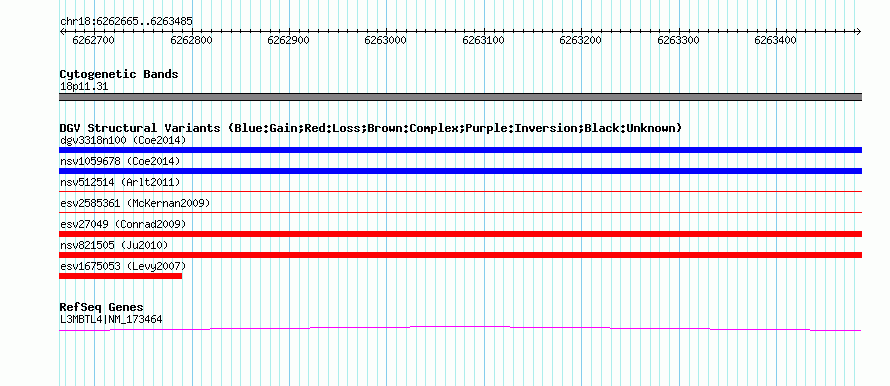Viewport: 890px width, 386px height.
Task: Click esv1675053 (Levy2007) variant label
Action: 123,266
